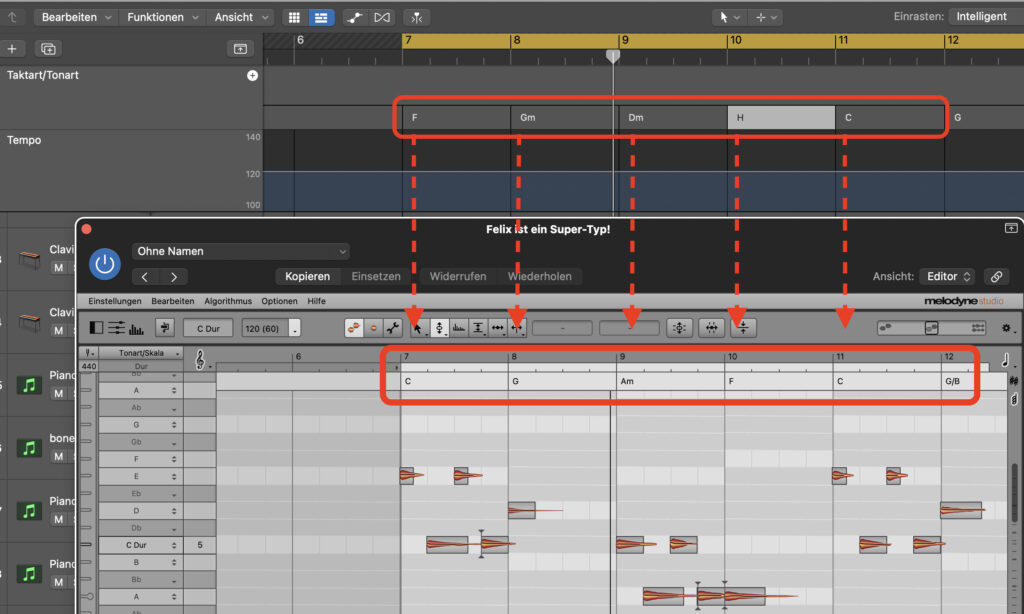
Task: Select the H chord in Logic chord track
Action: tap(782, 118)
